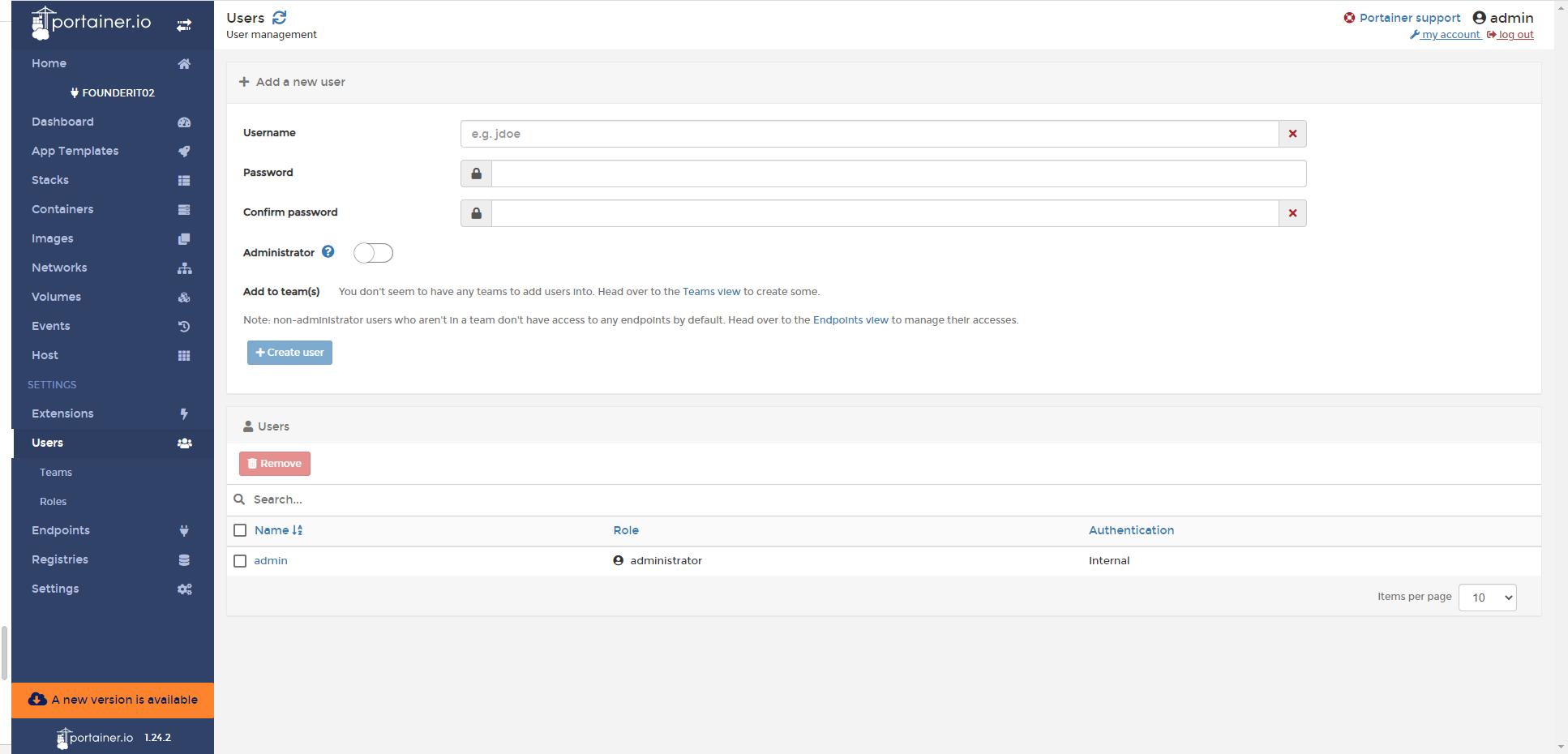Click the Administrator help question mark icon

pos(328,251)
